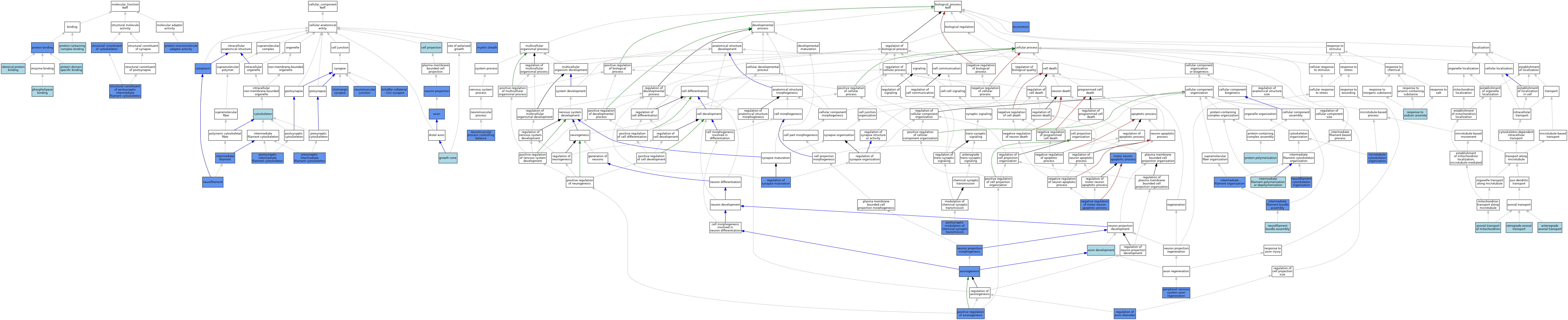Click the 'neuron development' node
1568x320 pixels.
point(726,205)
